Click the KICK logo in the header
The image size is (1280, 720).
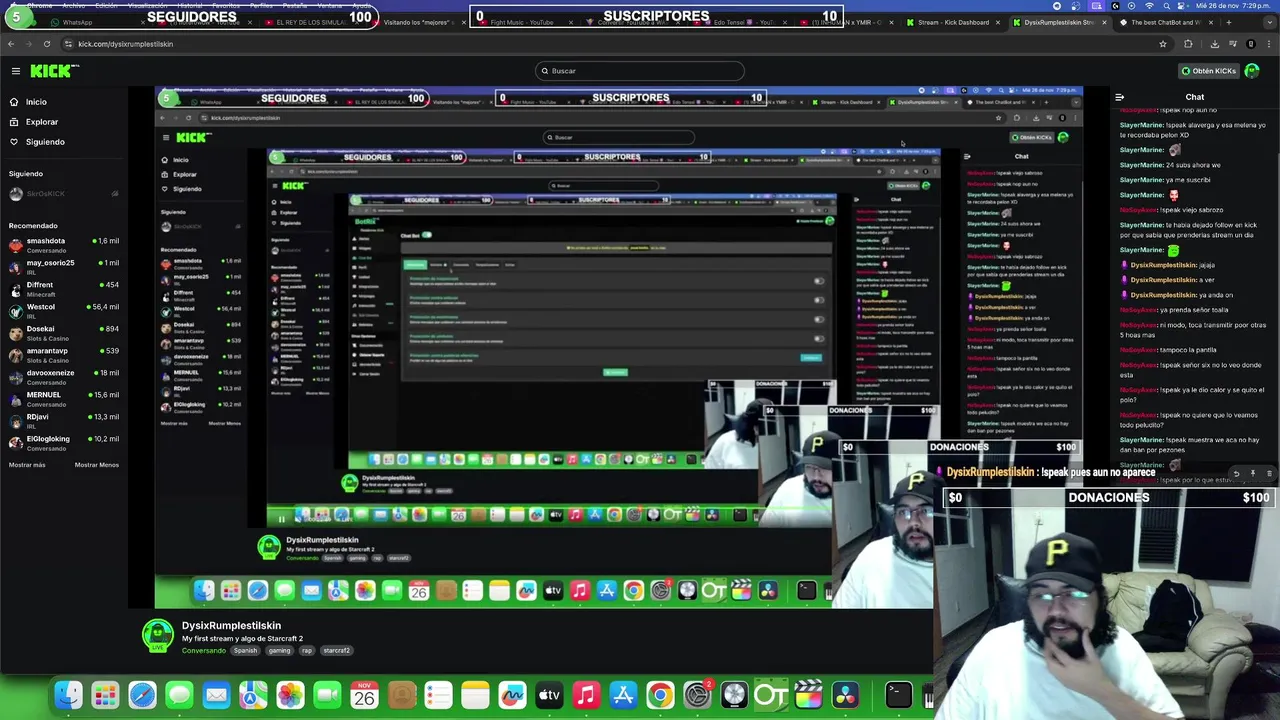(x=52, y=71)
